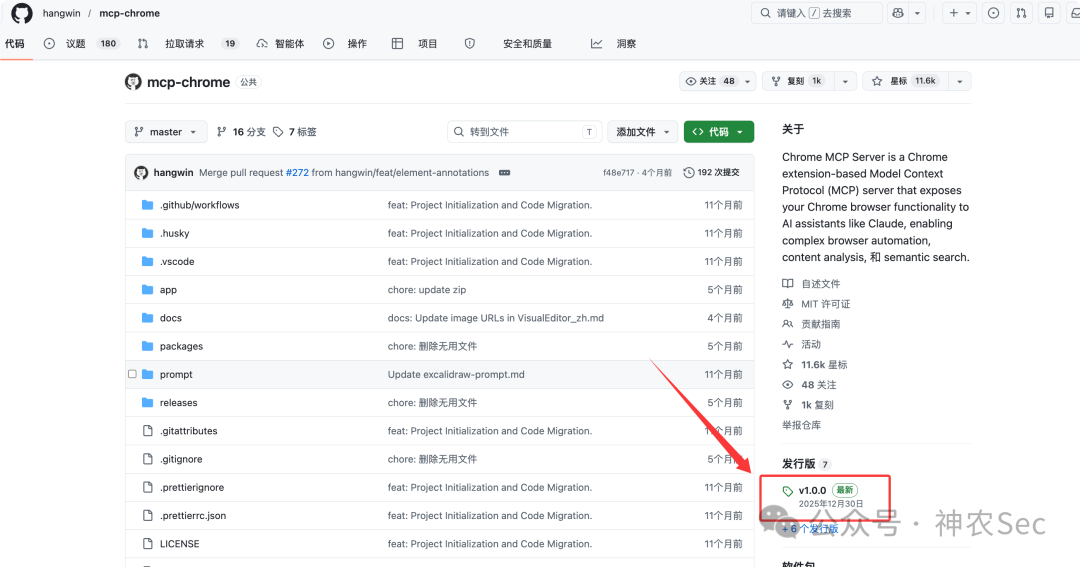Open 'chore: update zip' commit message
The height and width of the screenshot is (567, 1080).
[x=427, y=290]
